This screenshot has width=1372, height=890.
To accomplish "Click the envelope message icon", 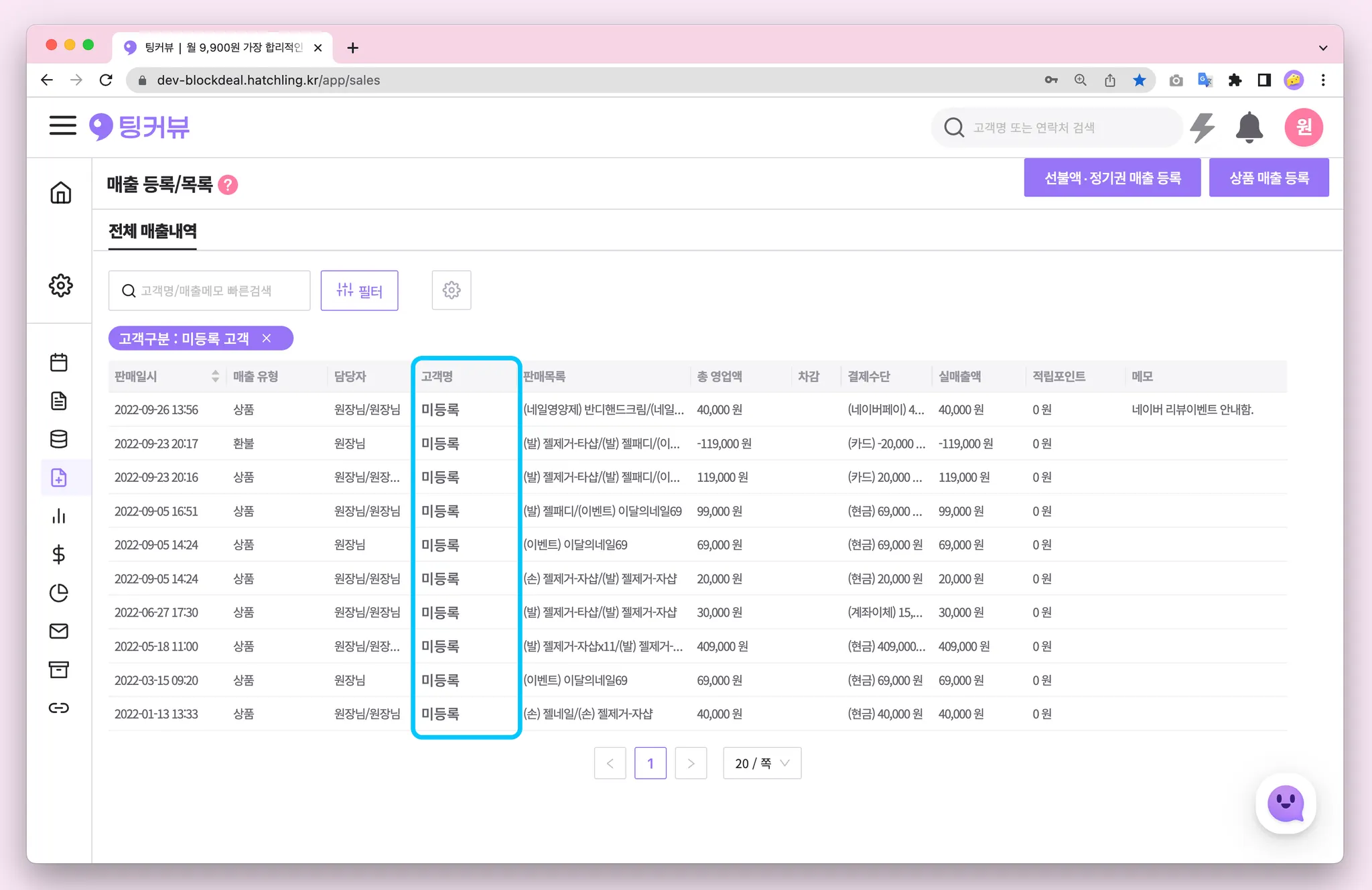I will click(x=59, y=631).
